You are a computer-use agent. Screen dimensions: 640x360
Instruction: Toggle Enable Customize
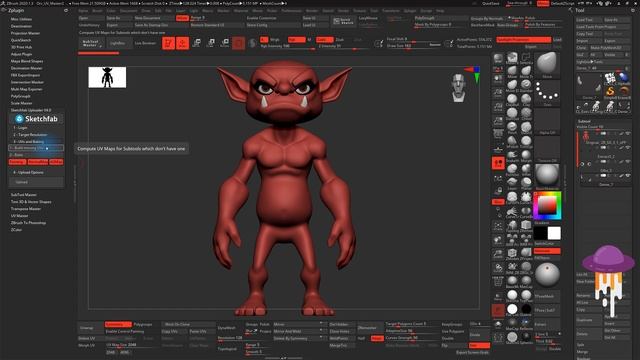[x=262, y=18]
